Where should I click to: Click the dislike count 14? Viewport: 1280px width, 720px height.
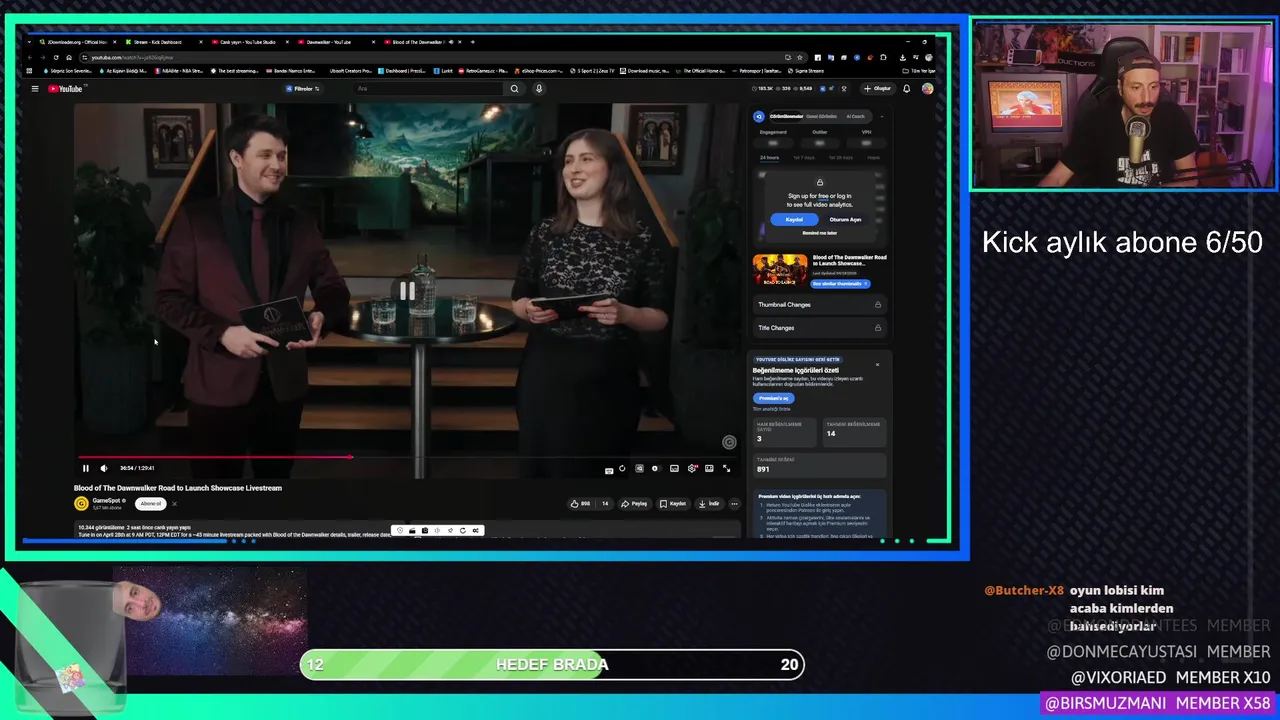604,504
